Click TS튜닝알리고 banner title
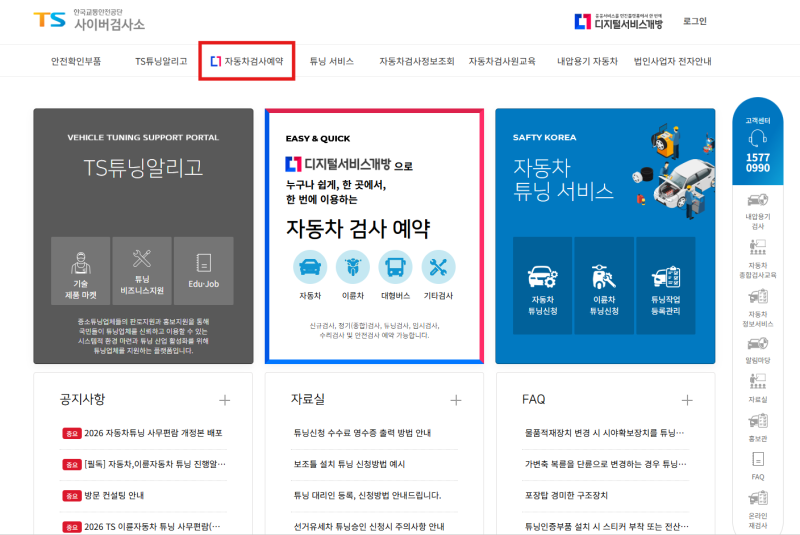Viewport: 800px width, 535px height. (143, 168)
